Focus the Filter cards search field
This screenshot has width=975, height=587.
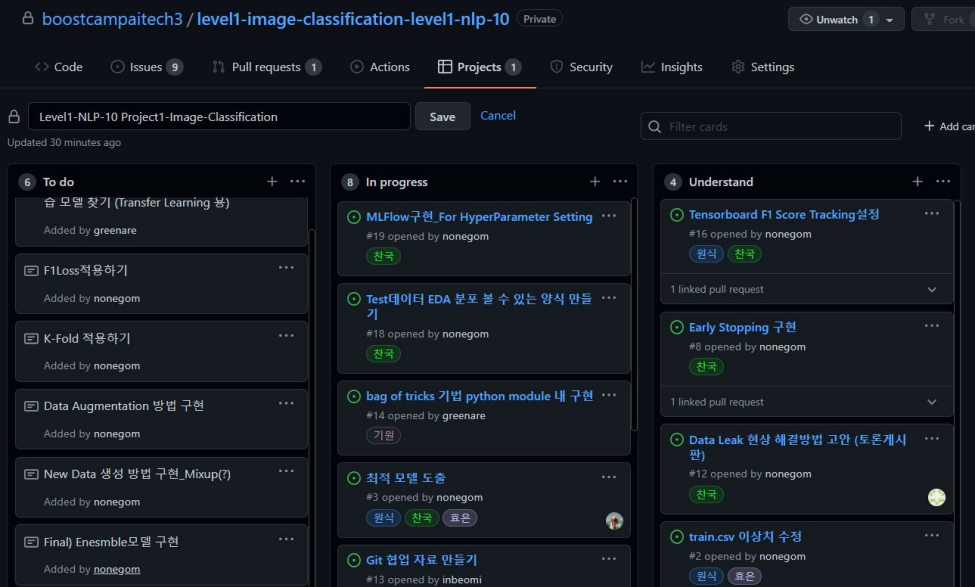pyautogui.click(x=771, y=126)
